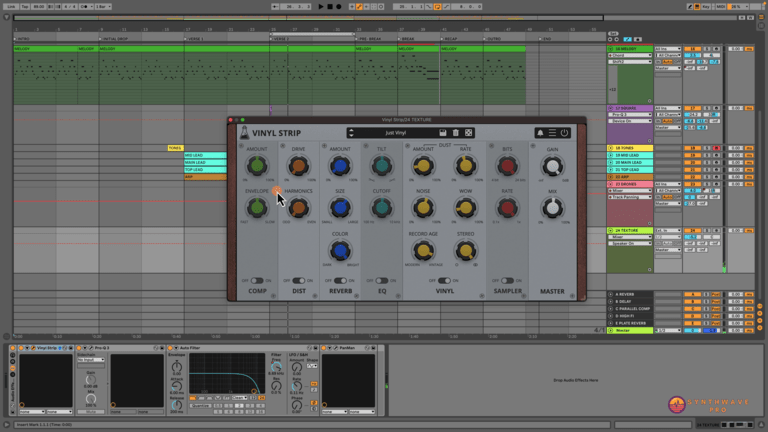Click the COMP Amount green knob
The height and width of the screenshot is (432, 768).
[x=257, y=166]
